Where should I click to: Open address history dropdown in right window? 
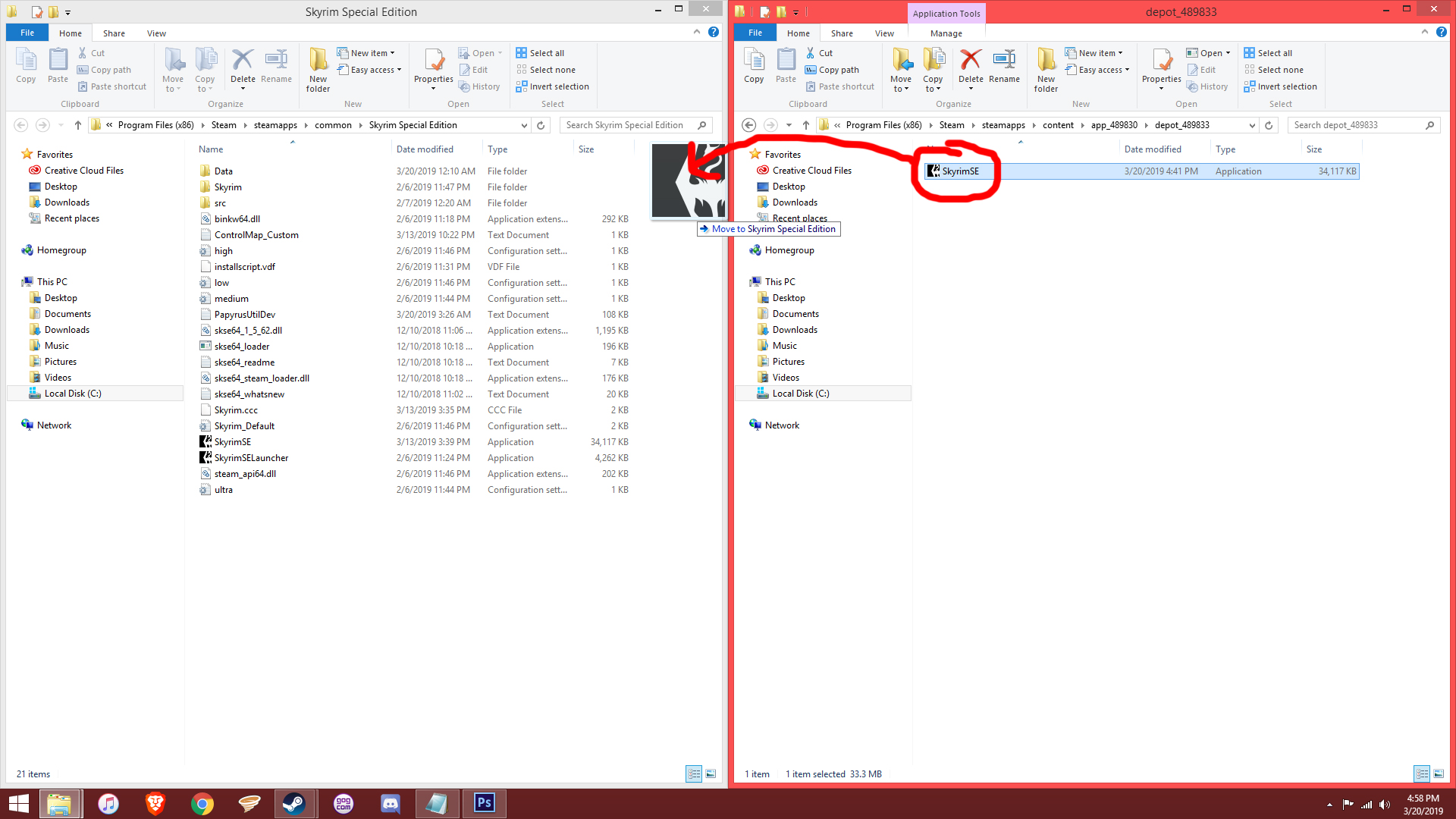pyautogui.click(x=1251, y=125)
